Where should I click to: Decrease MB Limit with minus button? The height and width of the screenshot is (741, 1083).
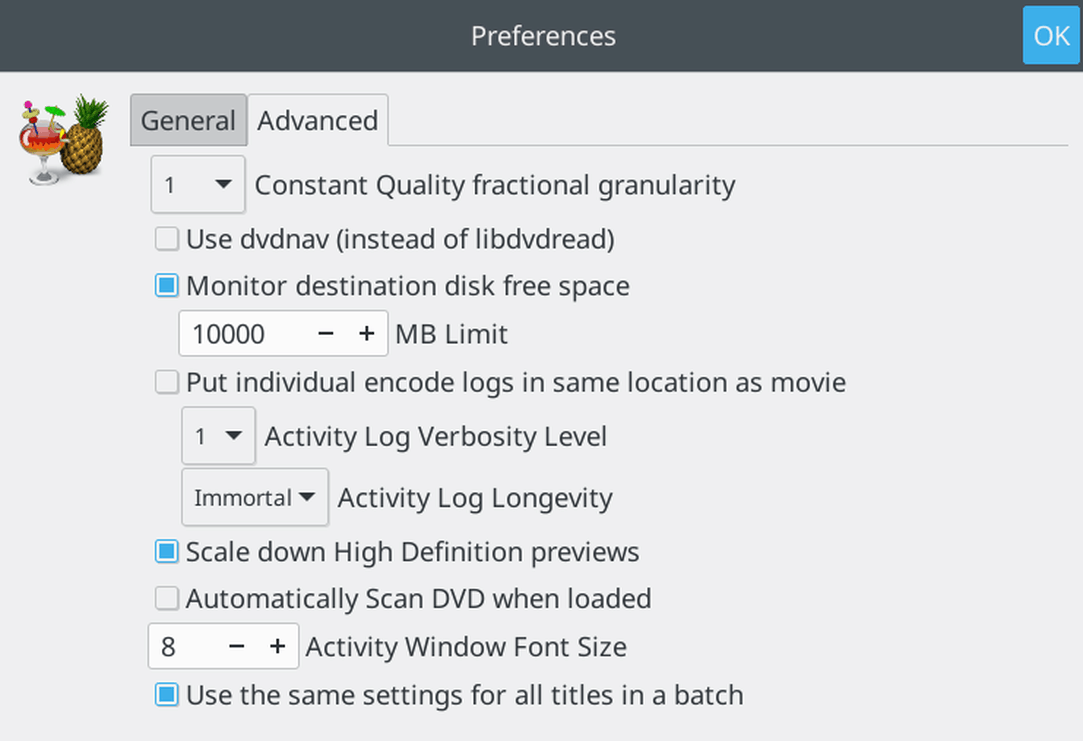[326, 334]
